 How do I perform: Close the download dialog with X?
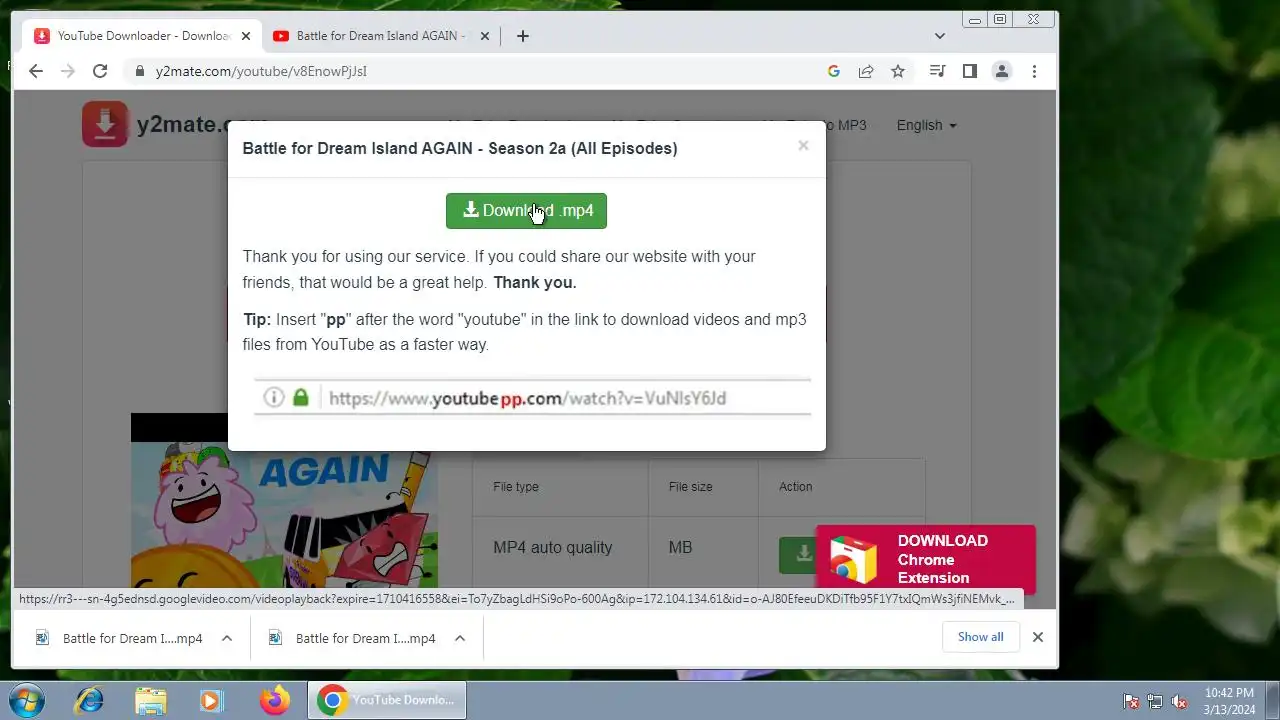click(803, 146)
